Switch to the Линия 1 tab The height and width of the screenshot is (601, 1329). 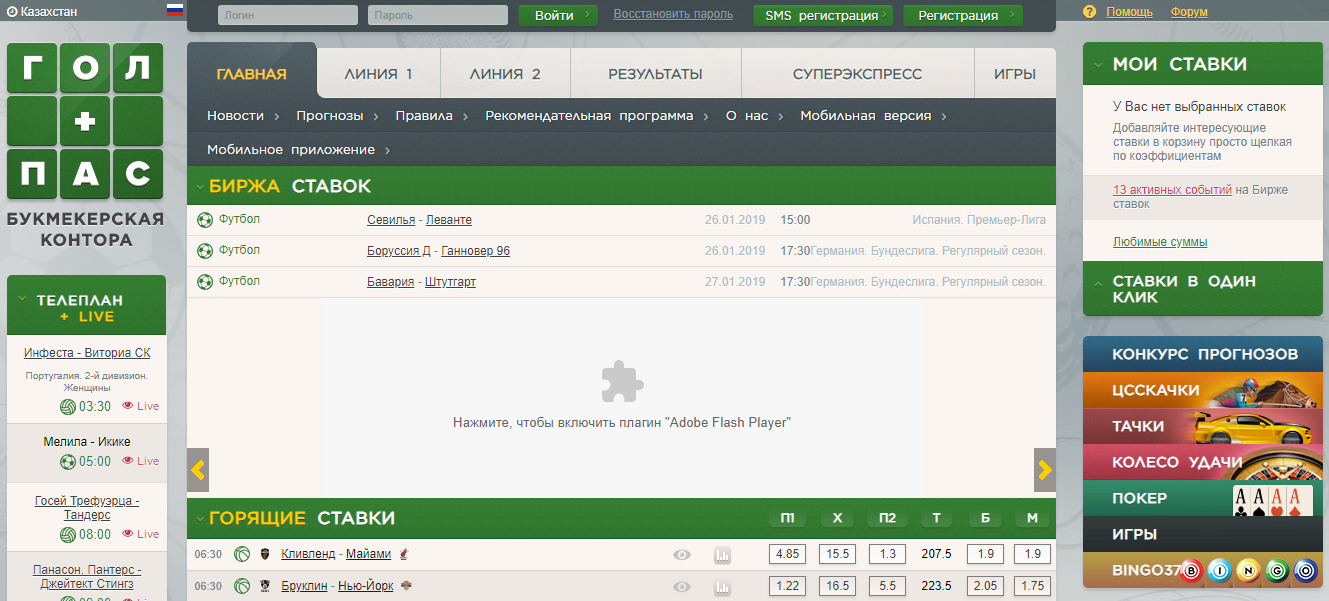click(378, 74)
